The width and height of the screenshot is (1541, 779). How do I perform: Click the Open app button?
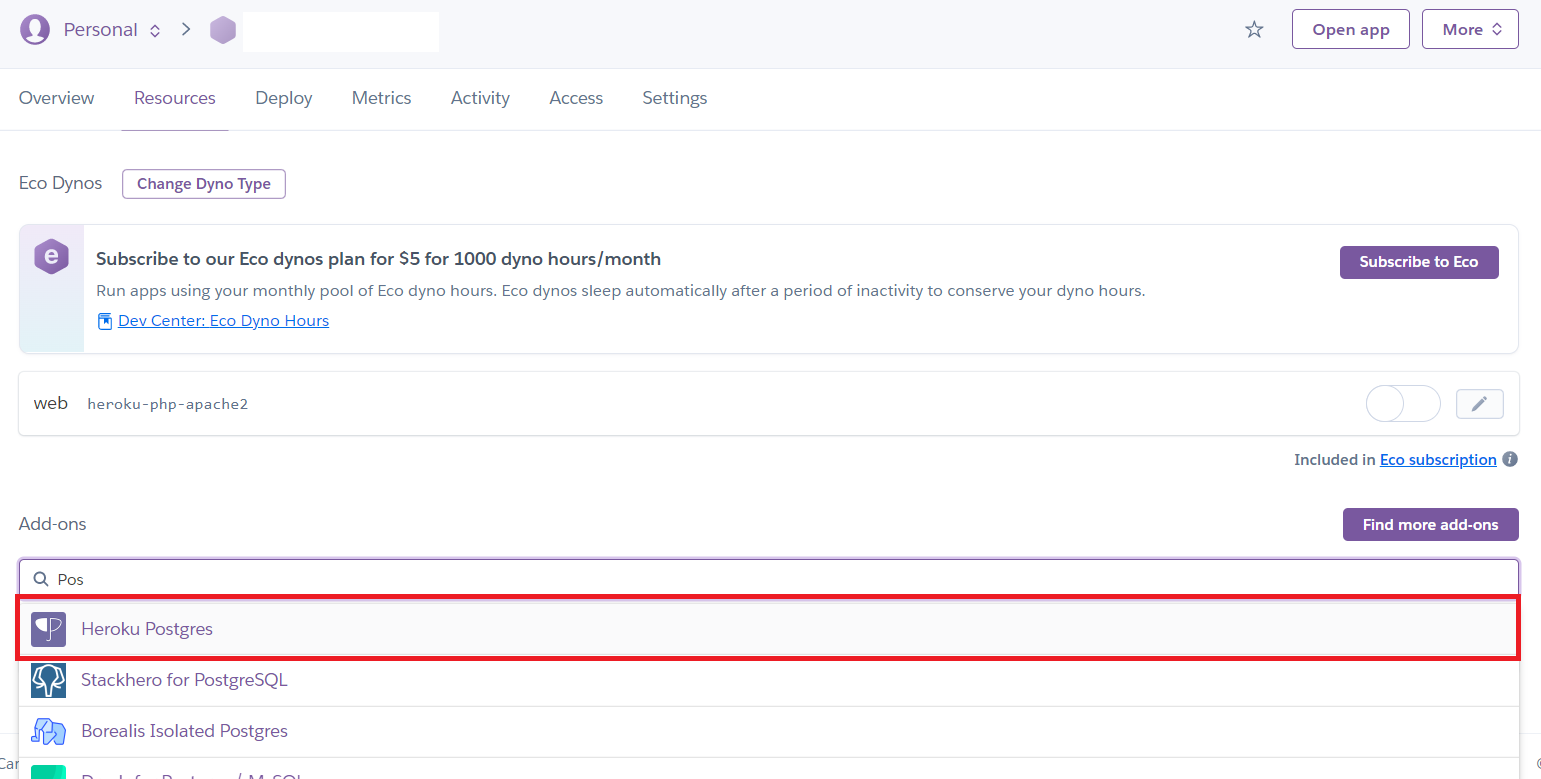tap(1351, 30)
